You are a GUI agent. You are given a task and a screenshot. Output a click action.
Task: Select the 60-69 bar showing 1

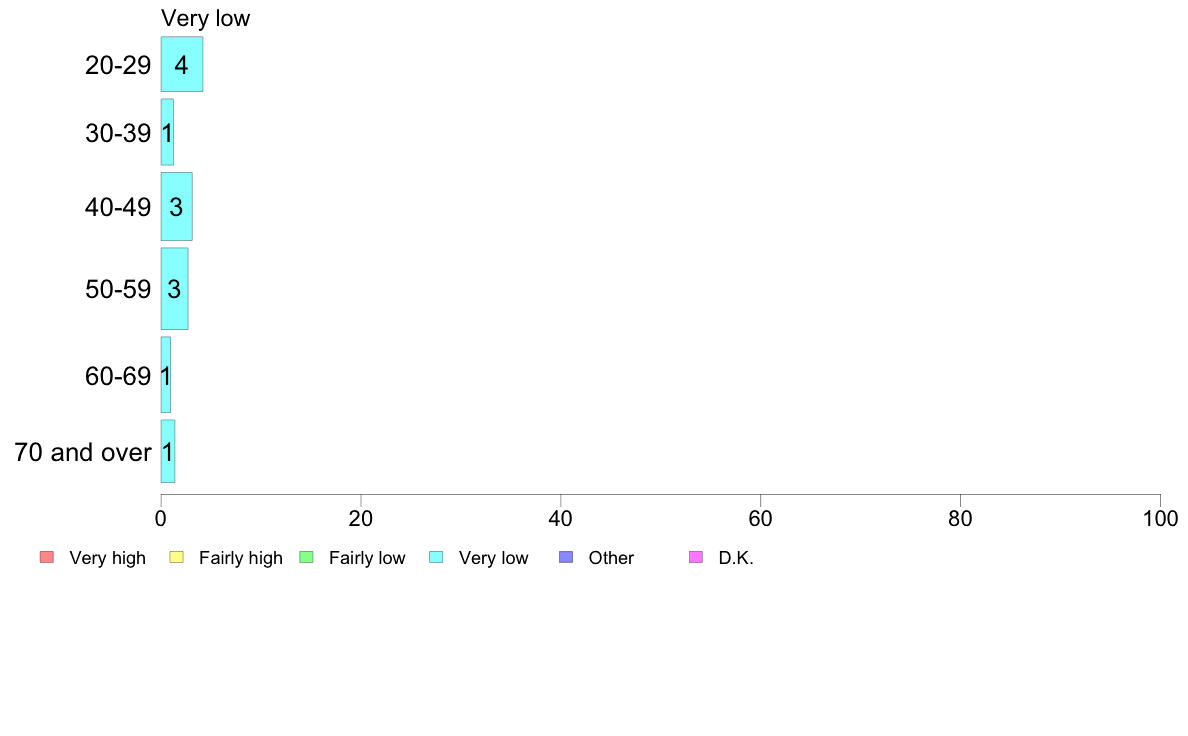click(166, 374)
